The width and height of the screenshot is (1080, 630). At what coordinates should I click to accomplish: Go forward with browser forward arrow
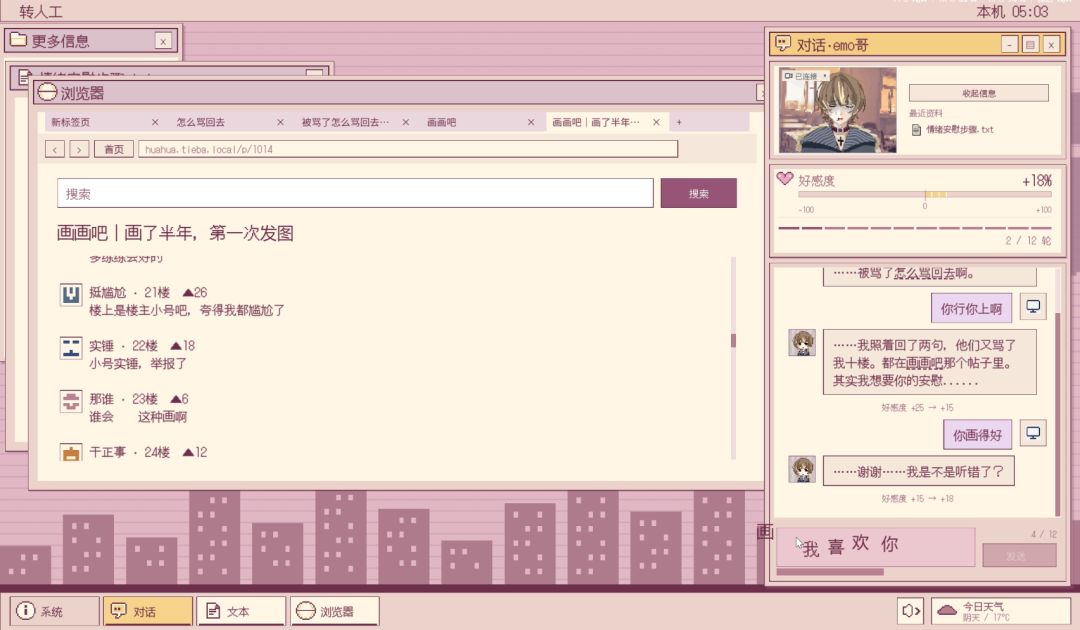tap(79, 149)
